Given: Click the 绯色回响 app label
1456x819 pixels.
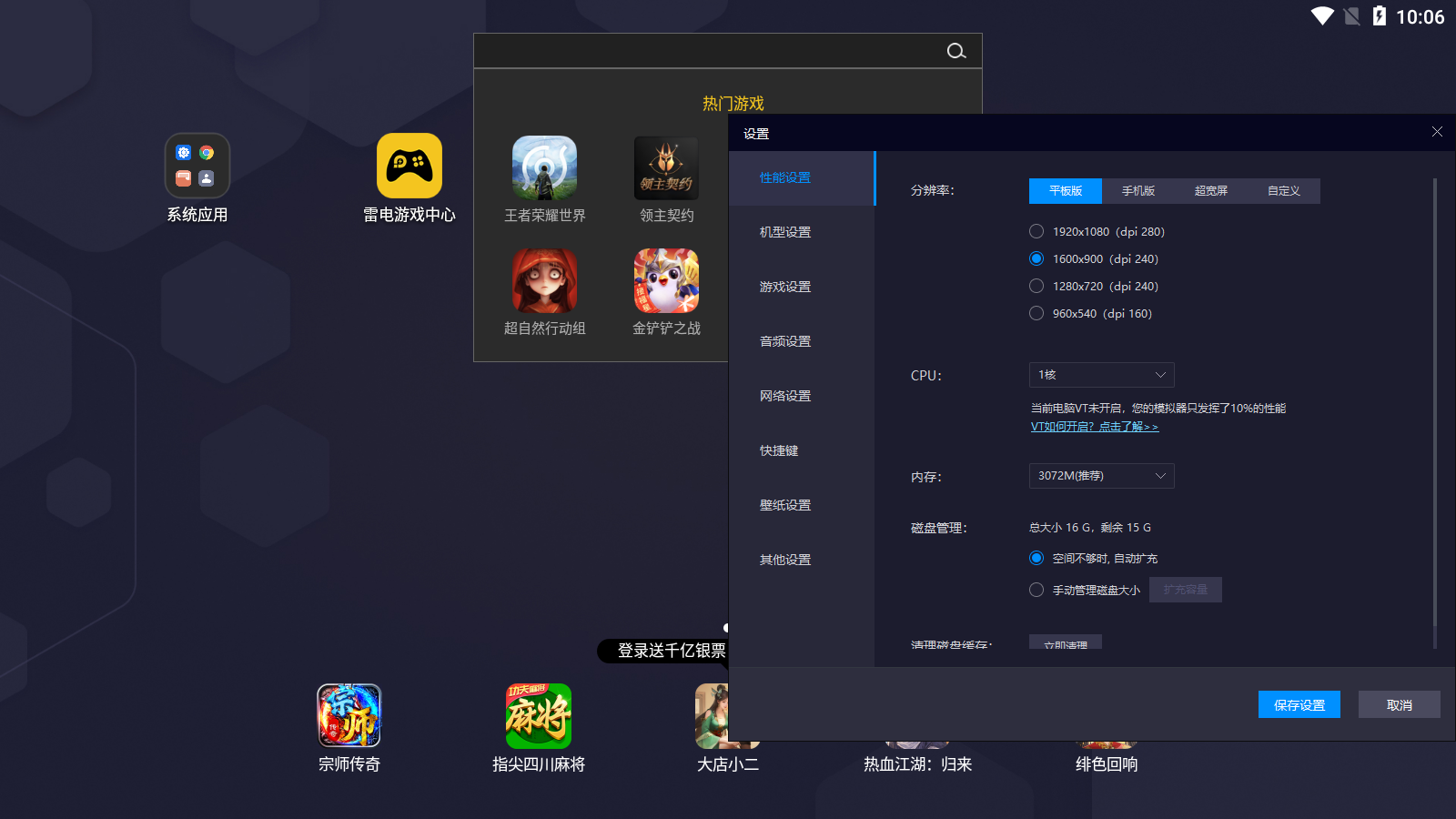Looking at the screenshot, I should 1107,764.
